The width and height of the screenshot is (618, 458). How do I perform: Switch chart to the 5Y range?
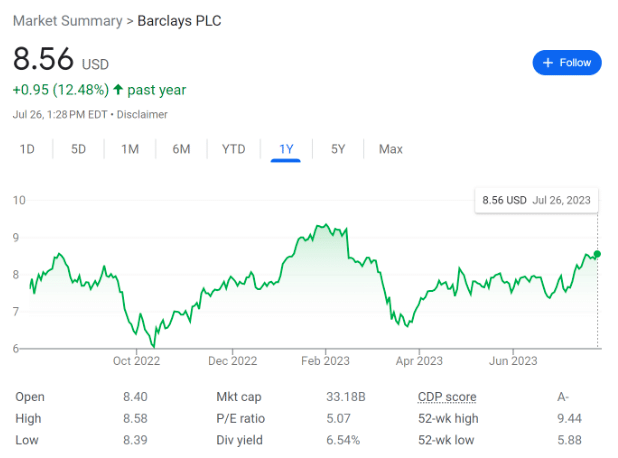[338, 149]
